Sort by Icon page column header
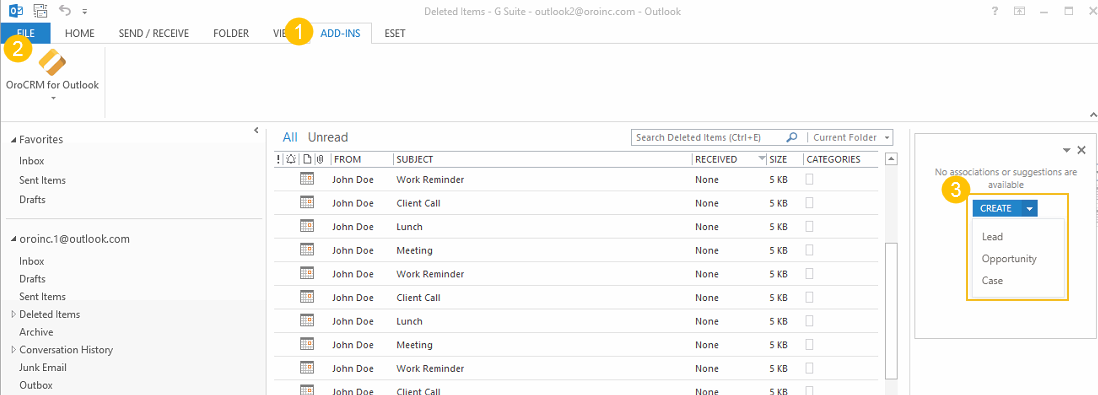 click(307, 160)
